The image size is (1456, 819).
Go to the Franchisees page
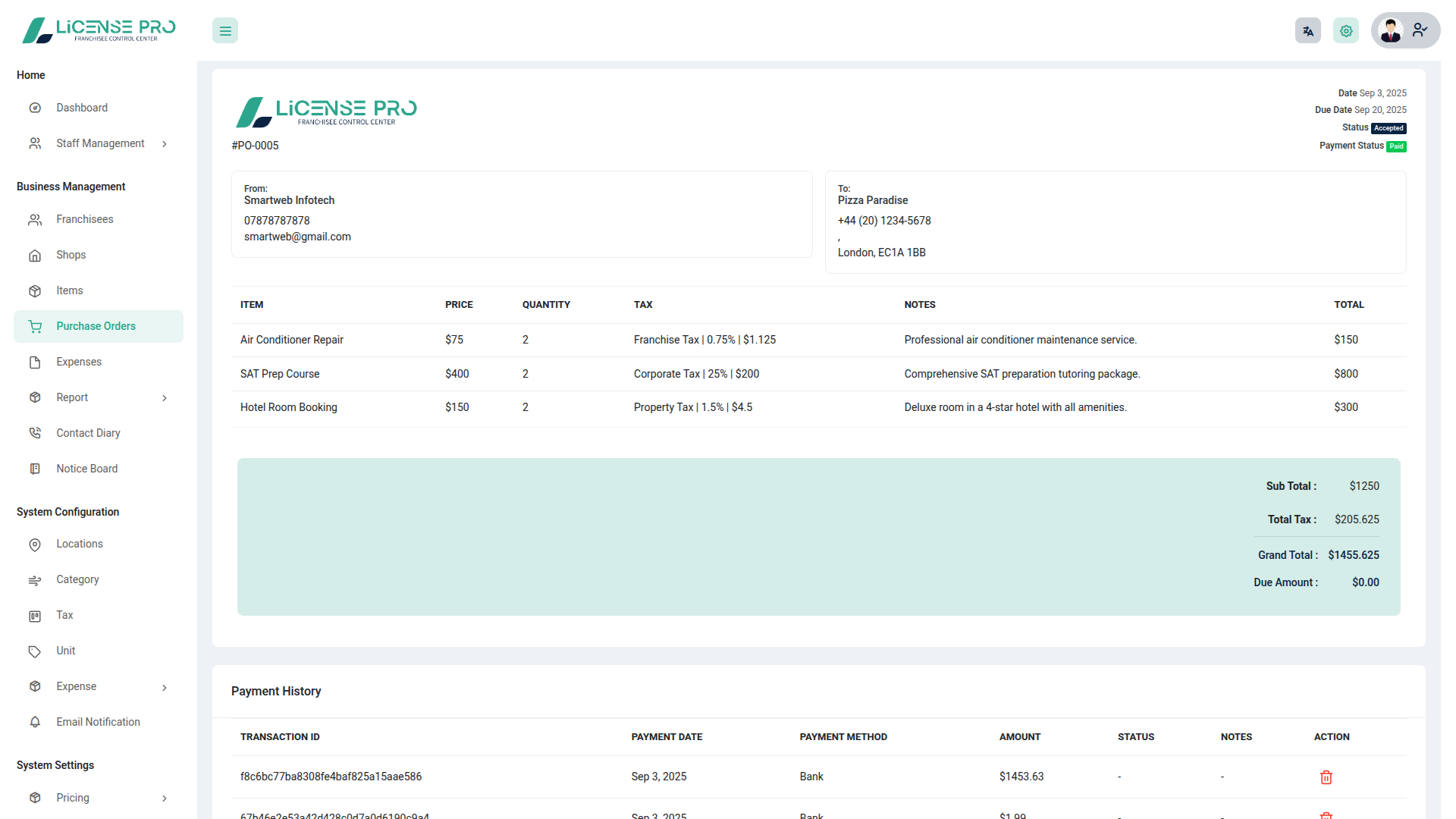84,219
